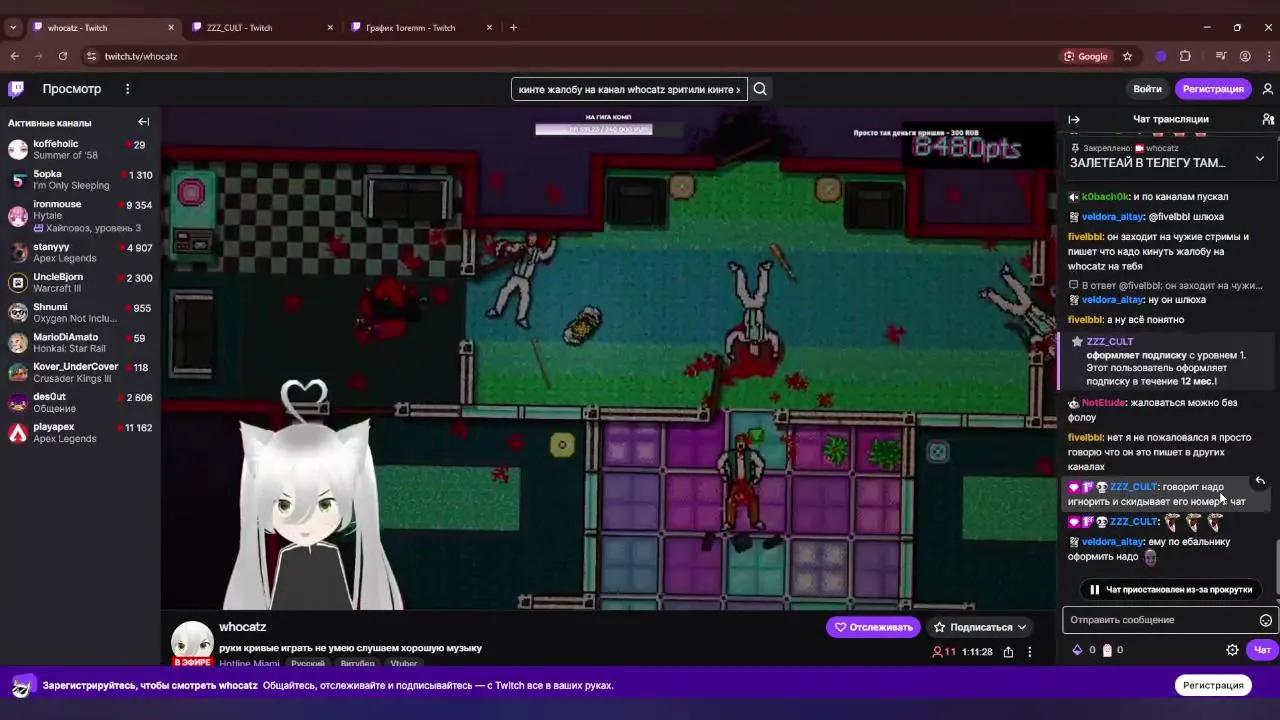Click ZZZ_CULT name in the subscription notice
The height and width of the screenshot is (720, 1280).
coord(1110,342)
